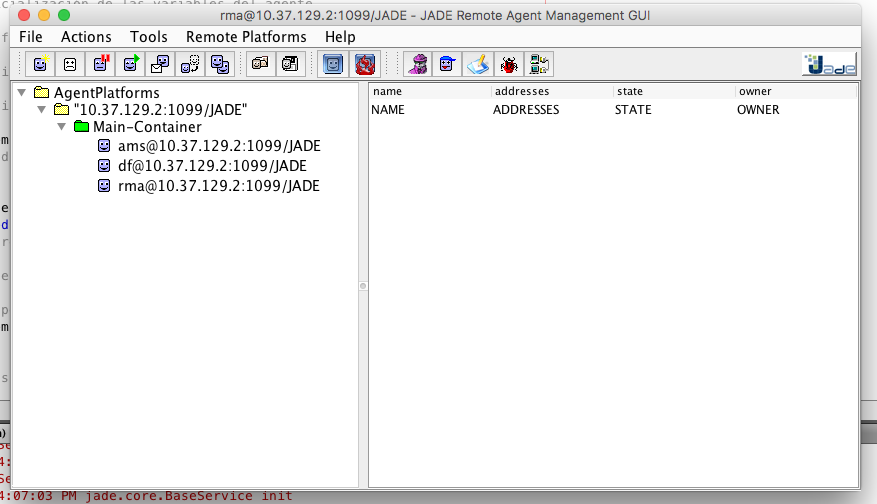Start a new agent via toolbar icon
This screenshot has height=504, width=877.
coord(40,64)
